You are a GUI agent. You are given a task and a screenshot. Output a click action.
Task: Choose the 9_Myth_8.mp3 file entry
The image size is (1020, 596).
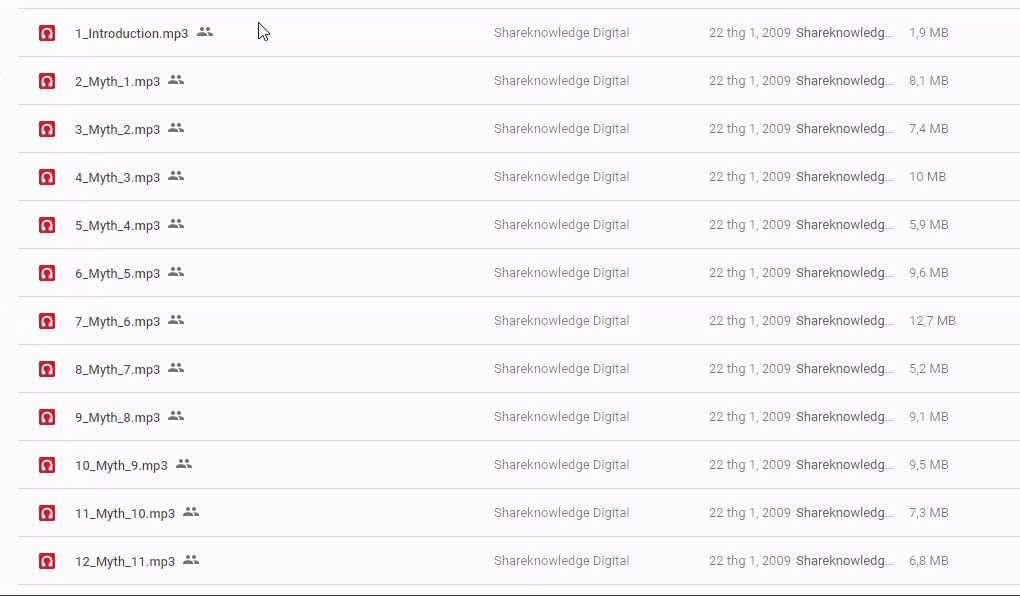coord(117,417)
